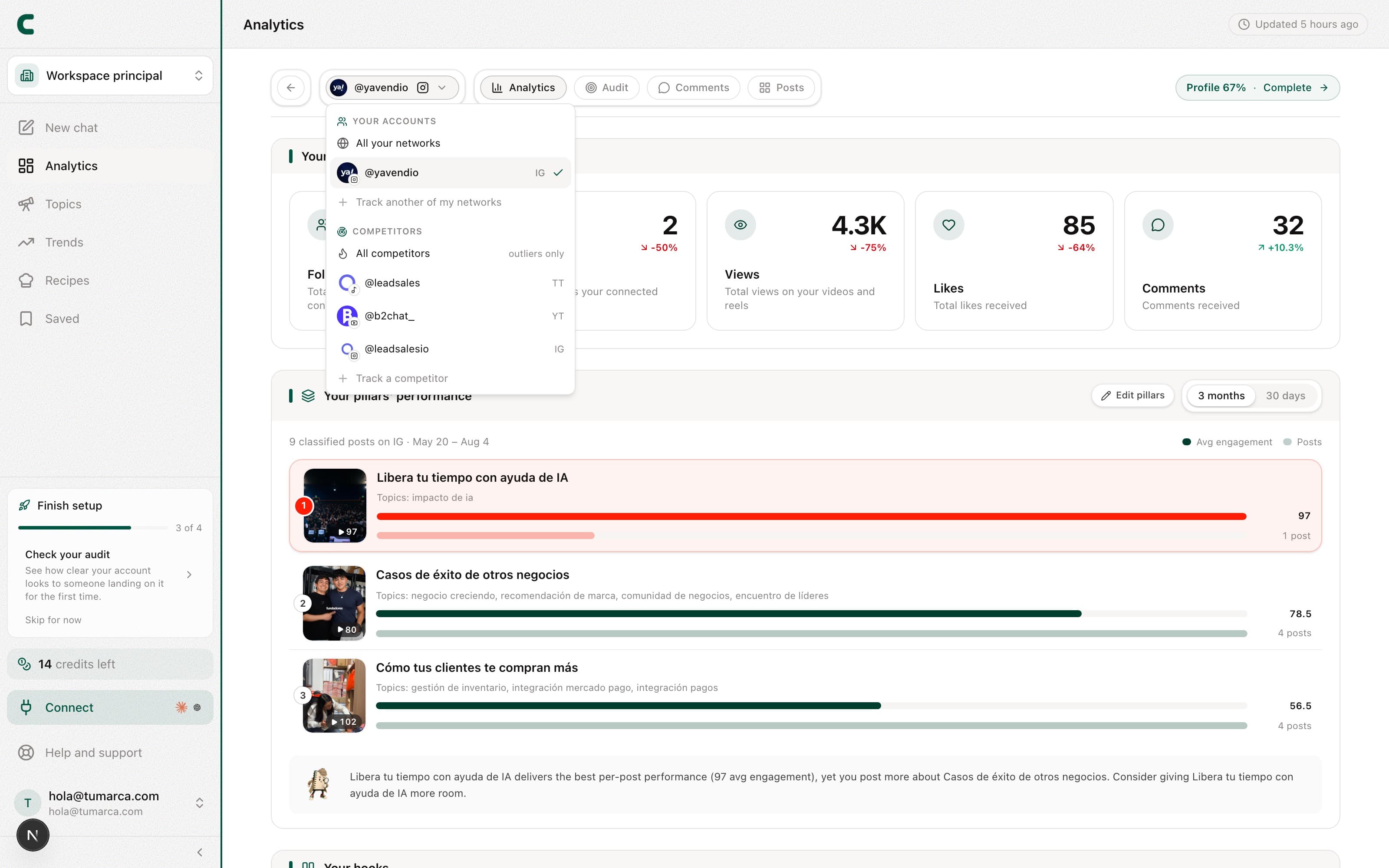The width and height of the screenshot is (1389, 868).
Task: Expand the Workspace principal switcher
Action: pos(110,76)
